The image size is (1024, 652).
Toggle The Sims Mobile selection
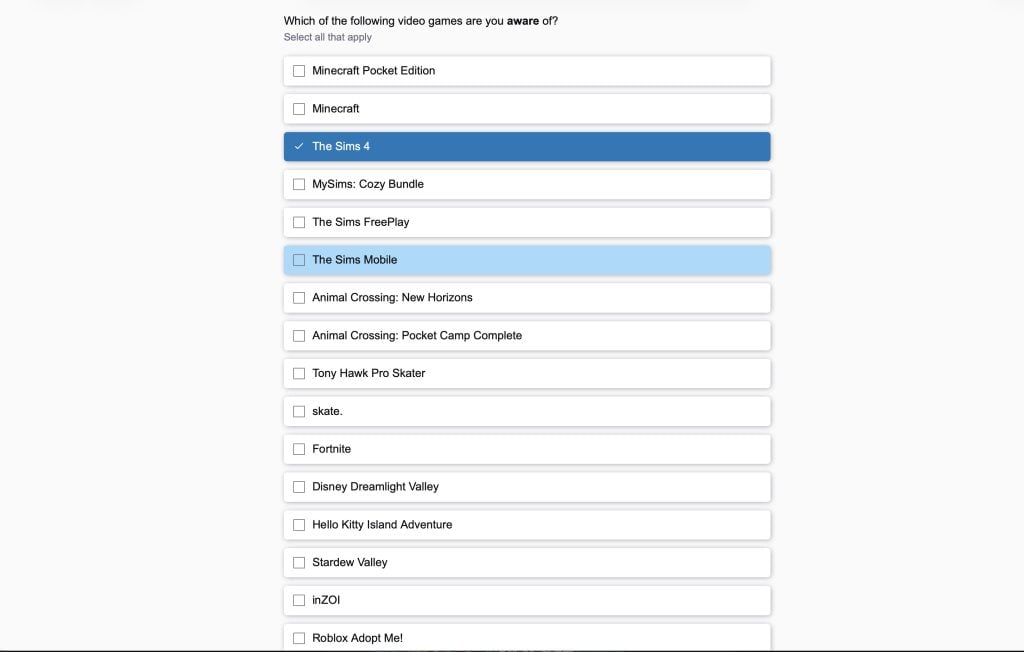click(x=299, y=259)
